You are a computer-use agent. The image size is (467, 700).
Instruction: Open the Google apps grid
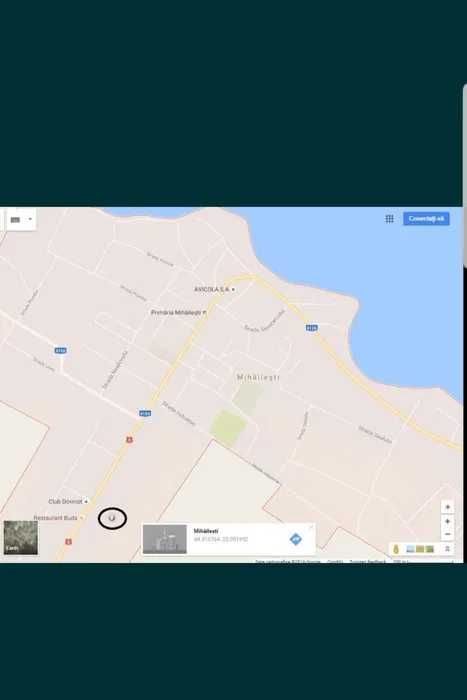(389, 219)
